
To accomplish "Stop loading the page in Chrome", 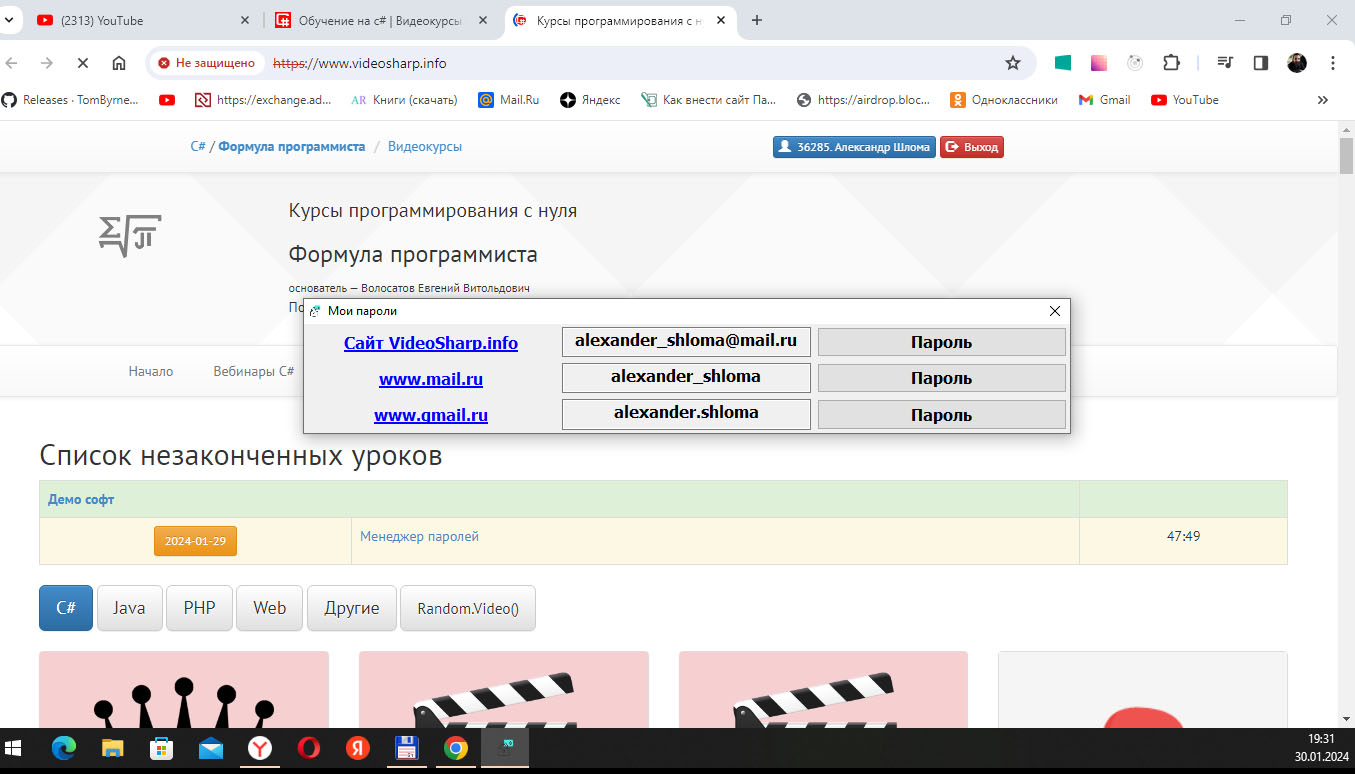I will pos(83,63).
